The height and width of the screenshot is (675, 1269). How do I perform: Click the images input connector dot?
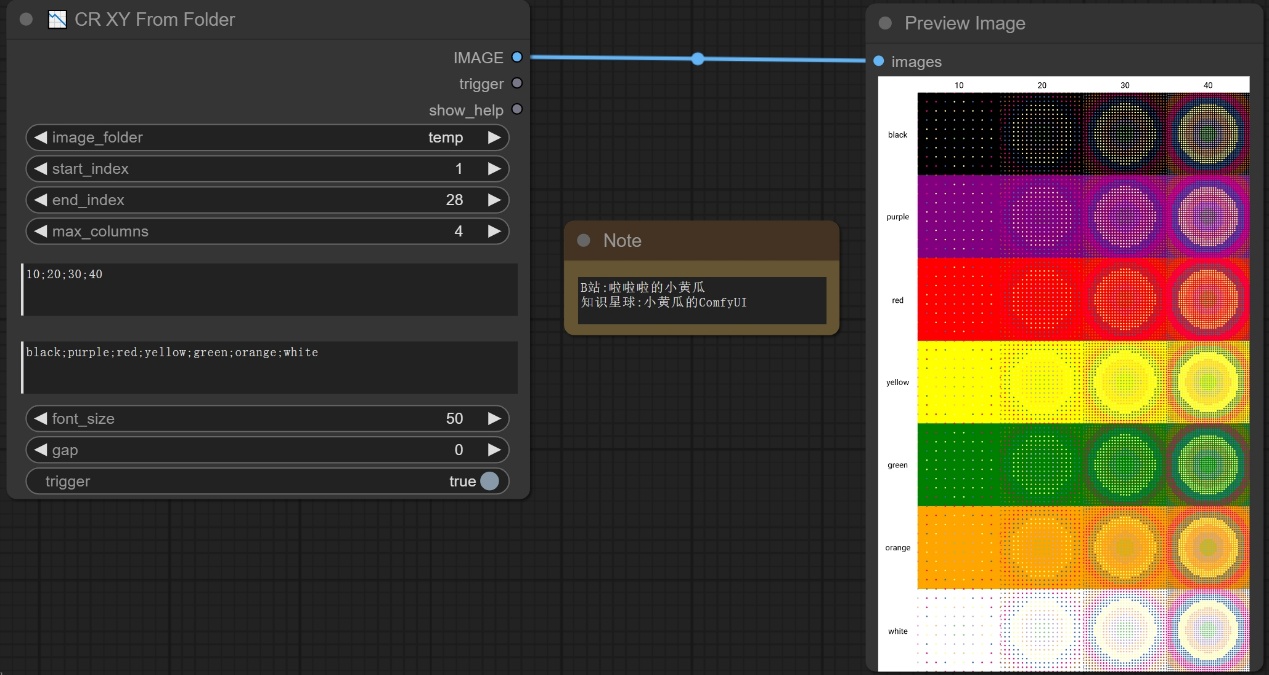(x=879, y=62)
